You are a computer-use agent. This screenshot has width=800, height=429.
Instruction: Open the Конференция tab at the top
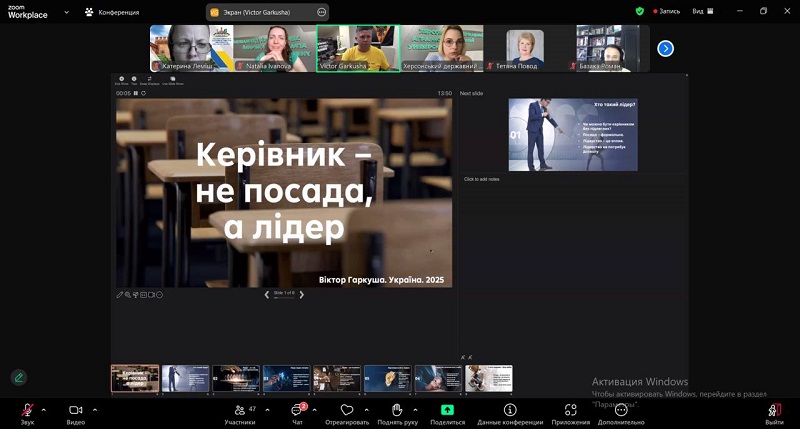point(111,12)
